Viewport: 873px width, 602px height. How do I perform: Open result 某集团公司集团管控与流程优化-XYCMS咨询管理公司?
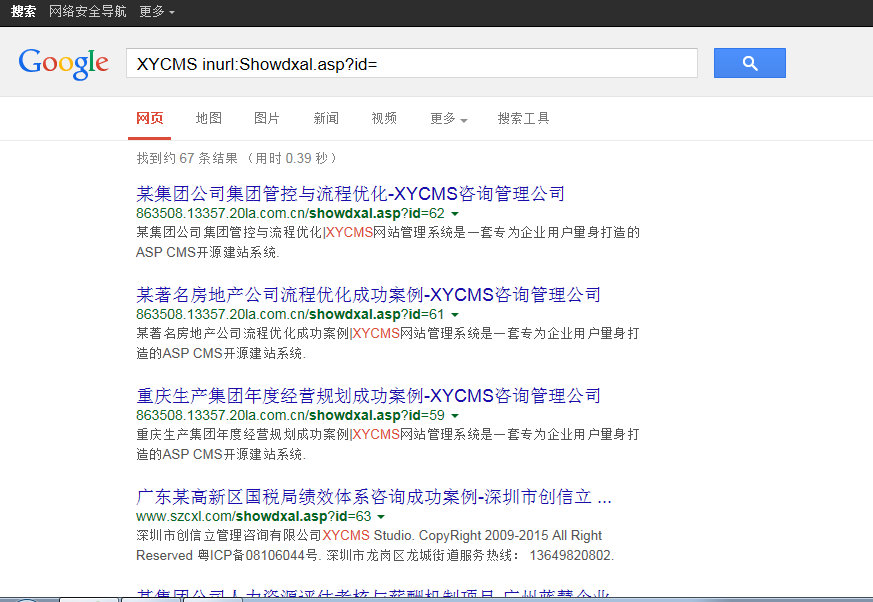point(350,194)
